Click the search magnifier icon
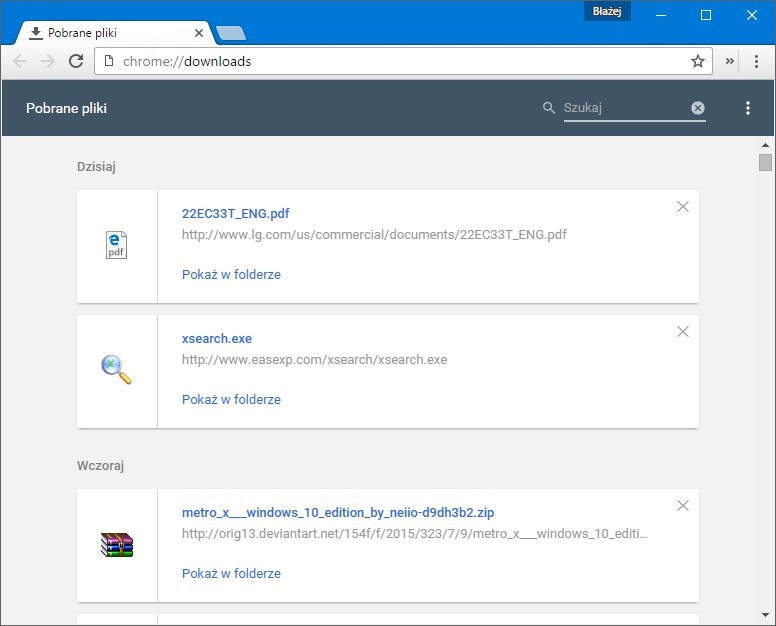The image size is (776, 626). coord(548,107)
